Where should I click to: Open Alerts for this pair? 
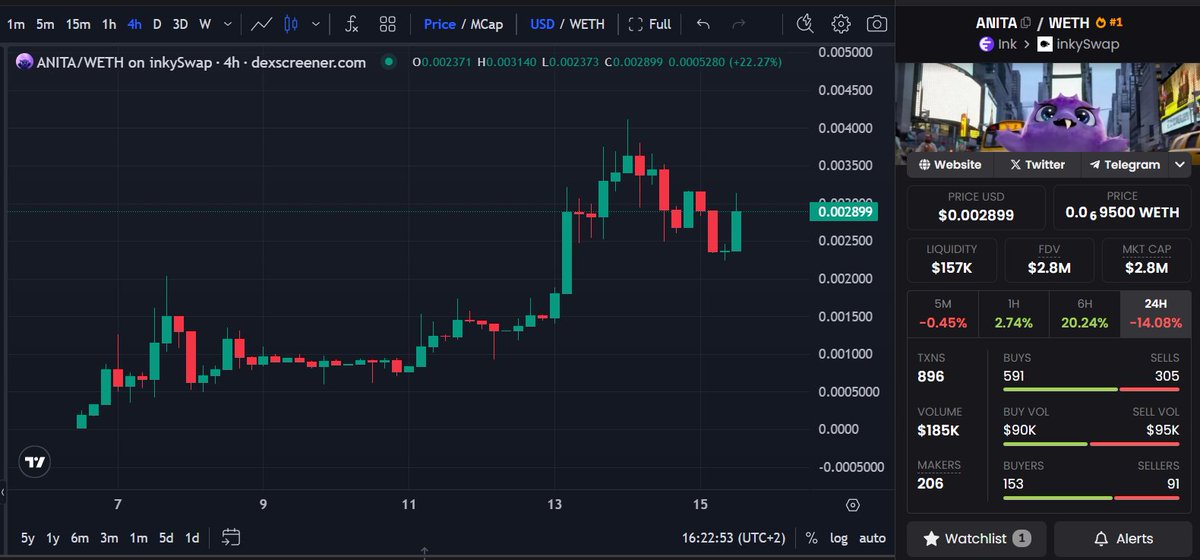pyautogui.click(x=1123, y=538)
